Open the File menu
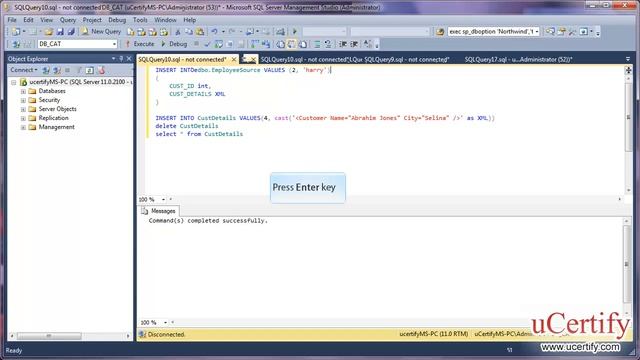 [x=12, y=20]
